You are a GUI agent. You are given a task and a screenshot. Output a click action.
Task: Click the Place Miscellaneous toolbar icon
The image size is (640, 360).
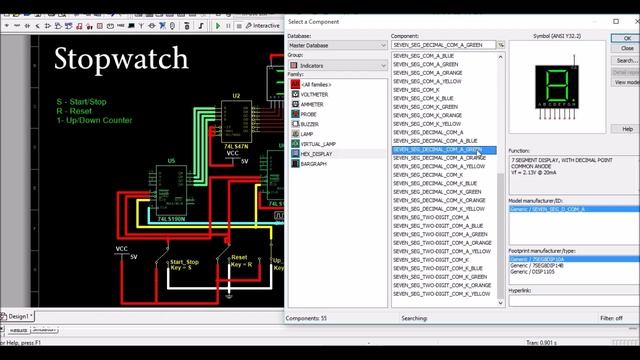(120, 26)
